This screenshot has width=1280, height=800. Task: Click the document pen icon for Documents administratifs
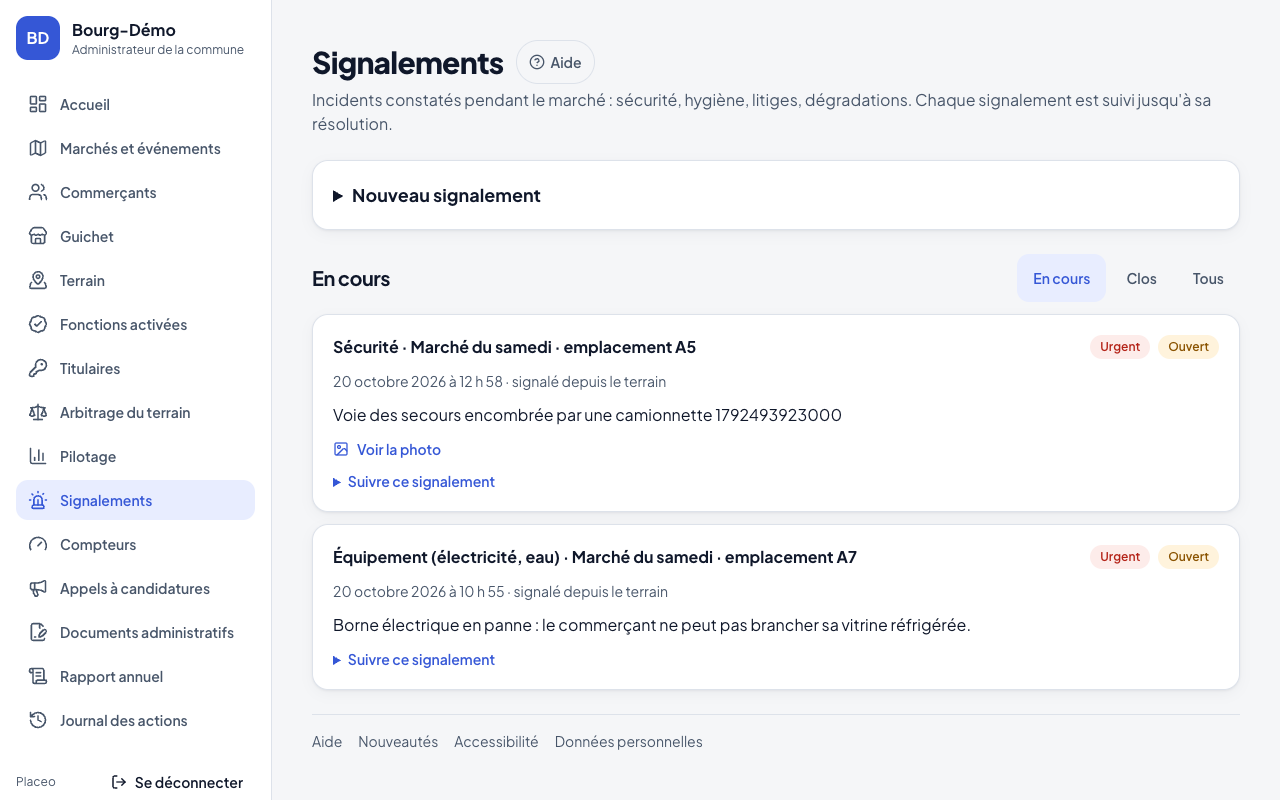point(38,632)
